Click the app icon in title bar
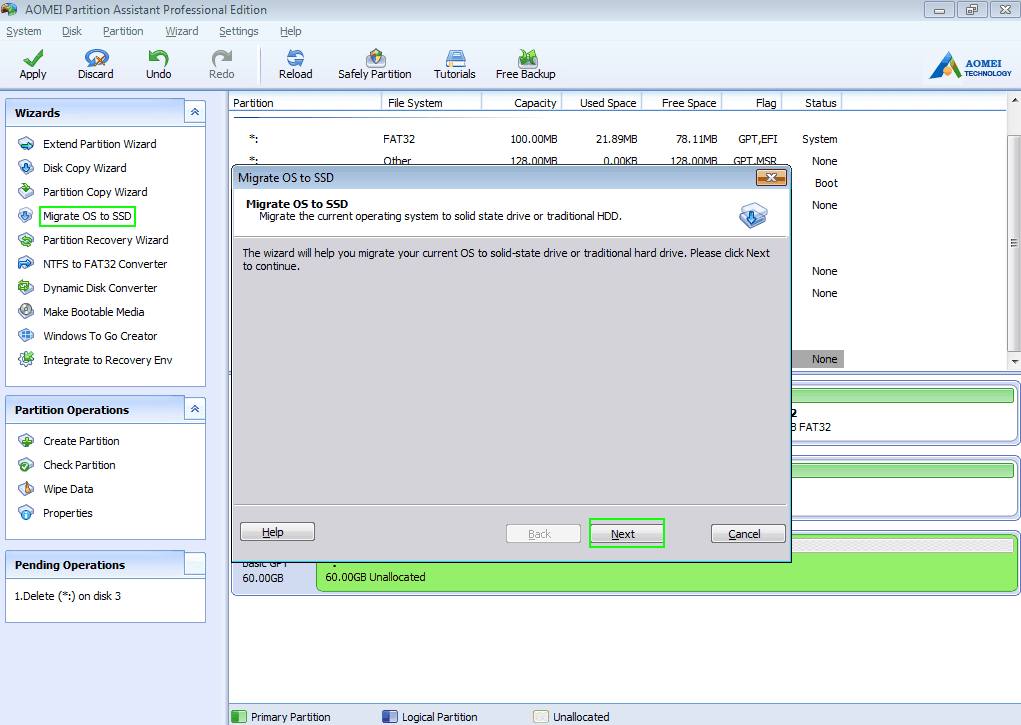The width and height of the screenshot is (1021, 725). tap(9, 10)
